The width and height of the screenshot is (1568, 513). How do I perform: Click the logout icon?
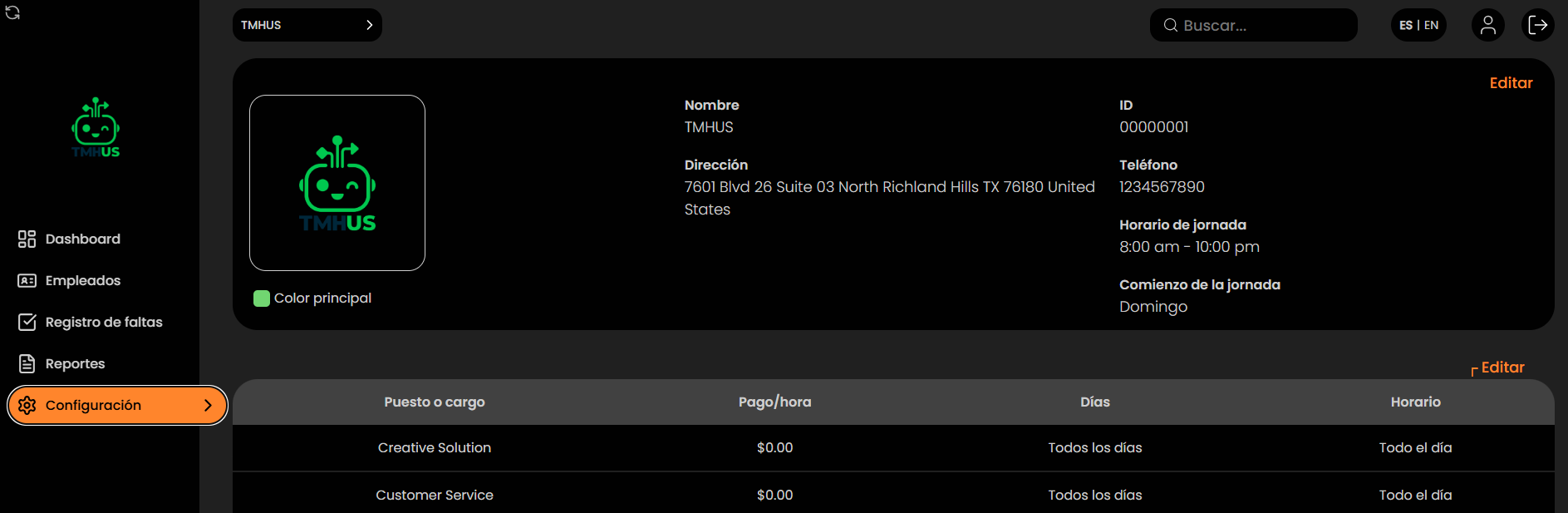point(1537,25)
